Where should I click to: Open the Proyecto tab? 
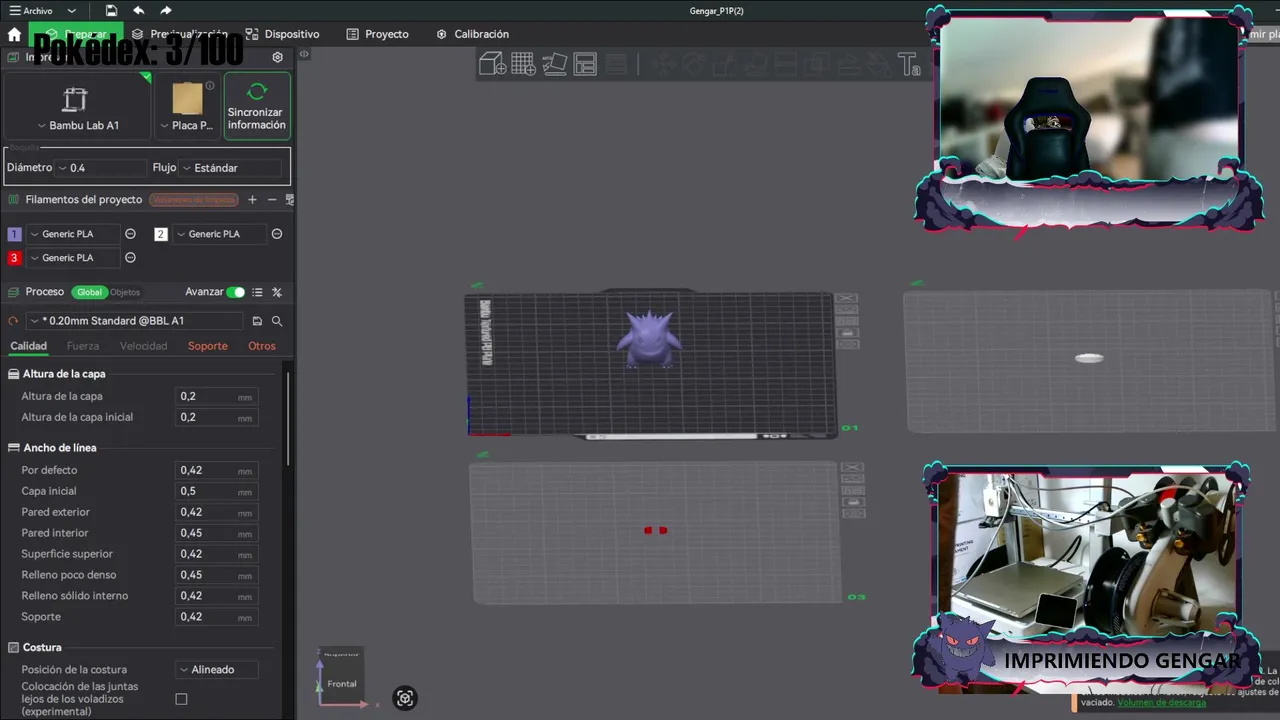click(x=377, y=34)
